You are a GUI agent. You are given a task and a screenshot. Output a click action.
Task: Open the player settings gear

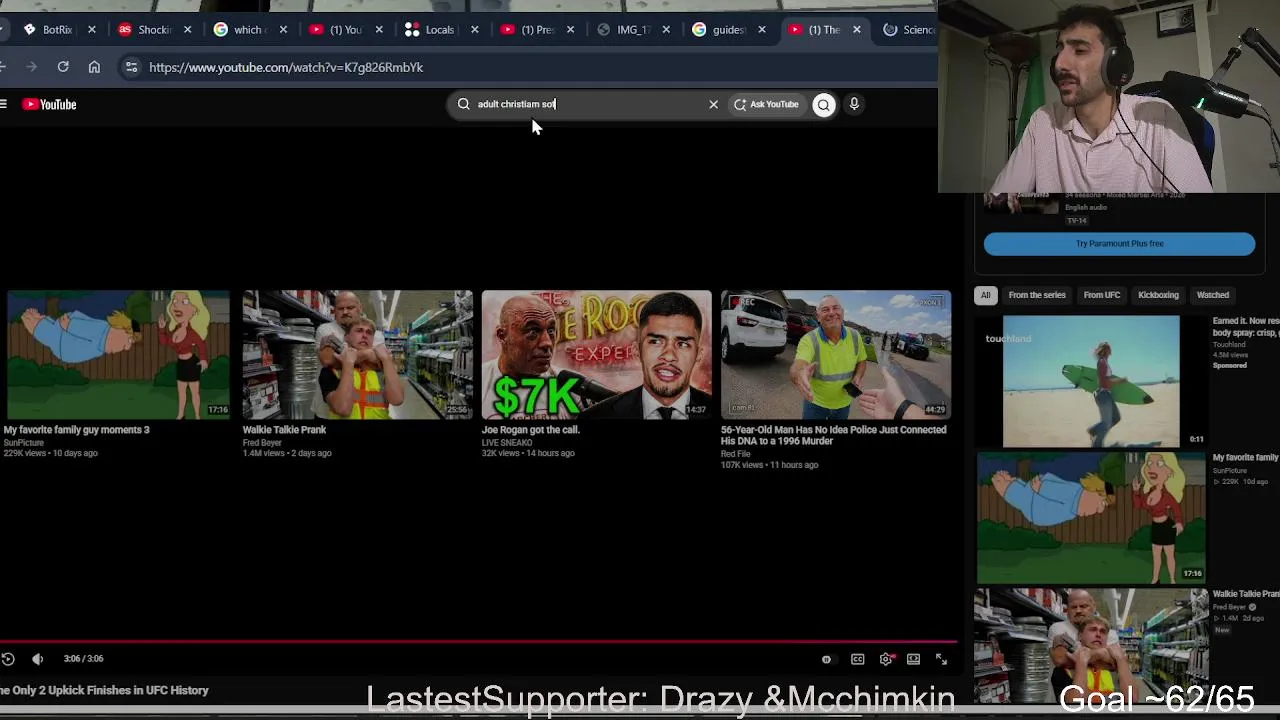[886, 659]
